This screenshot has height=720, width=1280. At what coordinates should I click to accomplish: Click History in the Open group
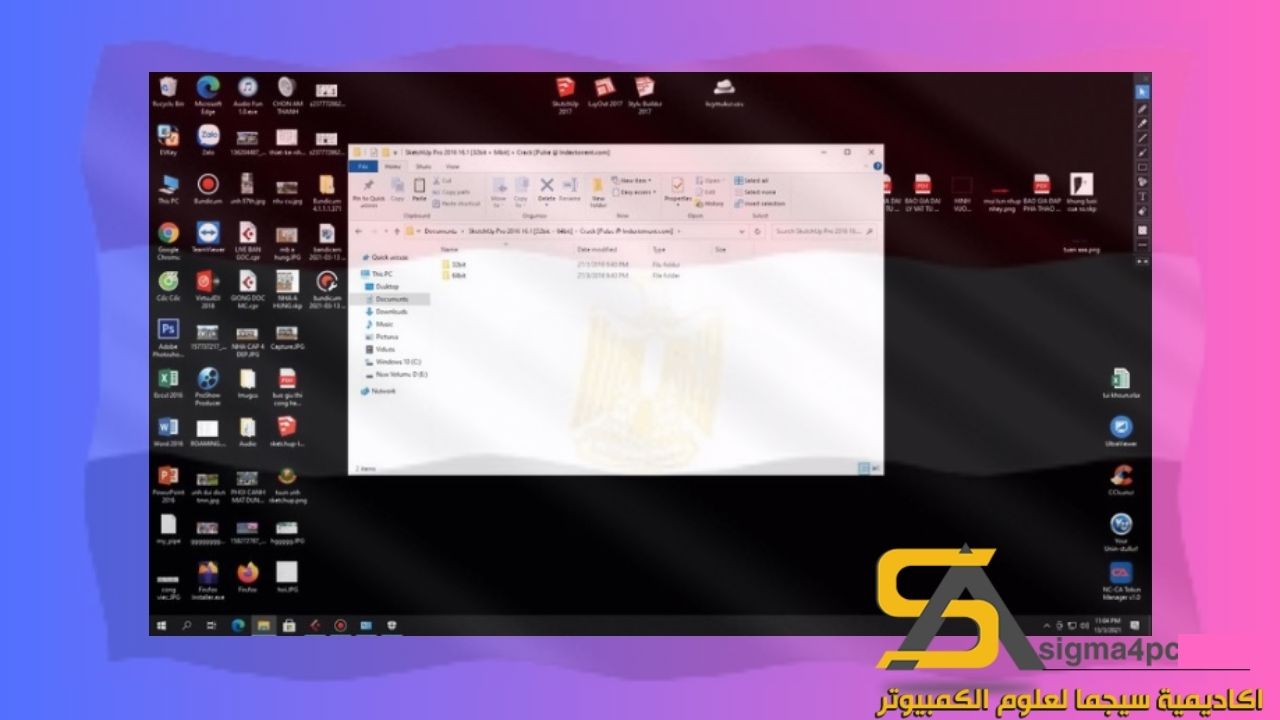coord(709,203)
